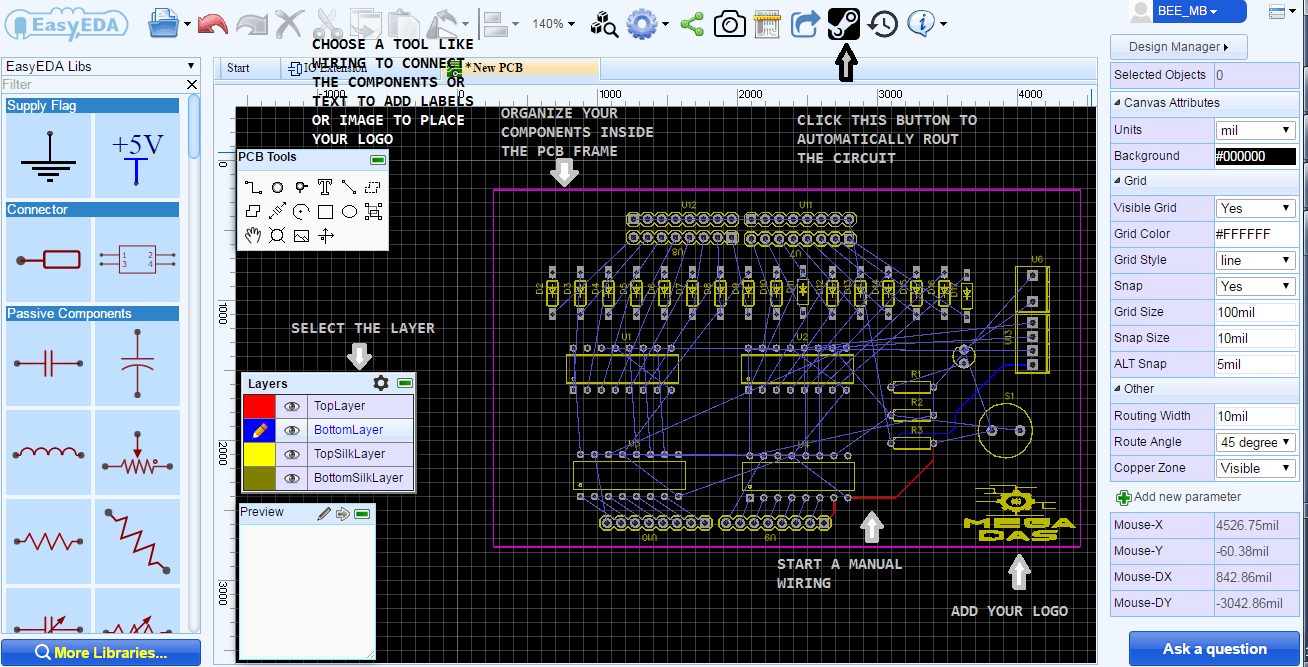Pick the Hand drag tool in PCB Tools

pos(253,236)
